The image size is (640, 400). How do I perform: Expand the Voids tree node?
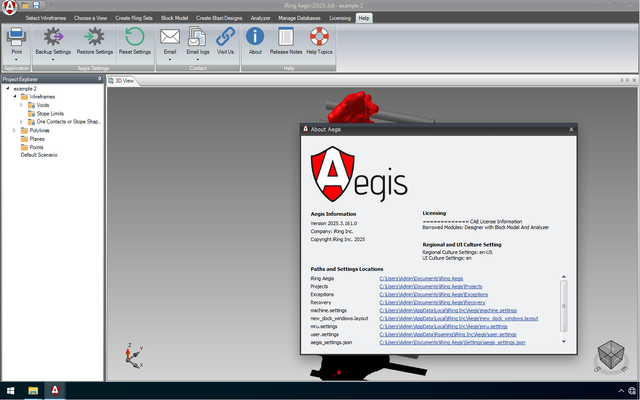[x=21, y=105]
